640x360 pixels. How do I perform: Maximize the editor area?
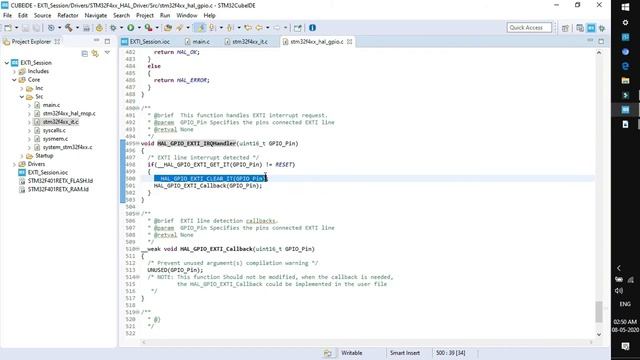(x=601, y=41)
